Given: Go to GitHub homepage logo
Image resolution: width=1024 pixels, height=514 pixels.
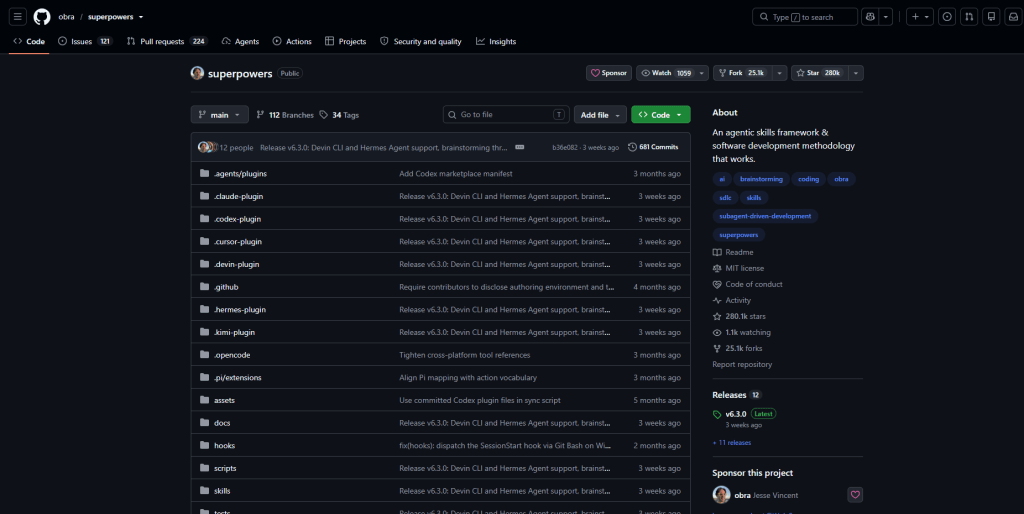Looking at the screenshot, I should (x=42, y=17).
